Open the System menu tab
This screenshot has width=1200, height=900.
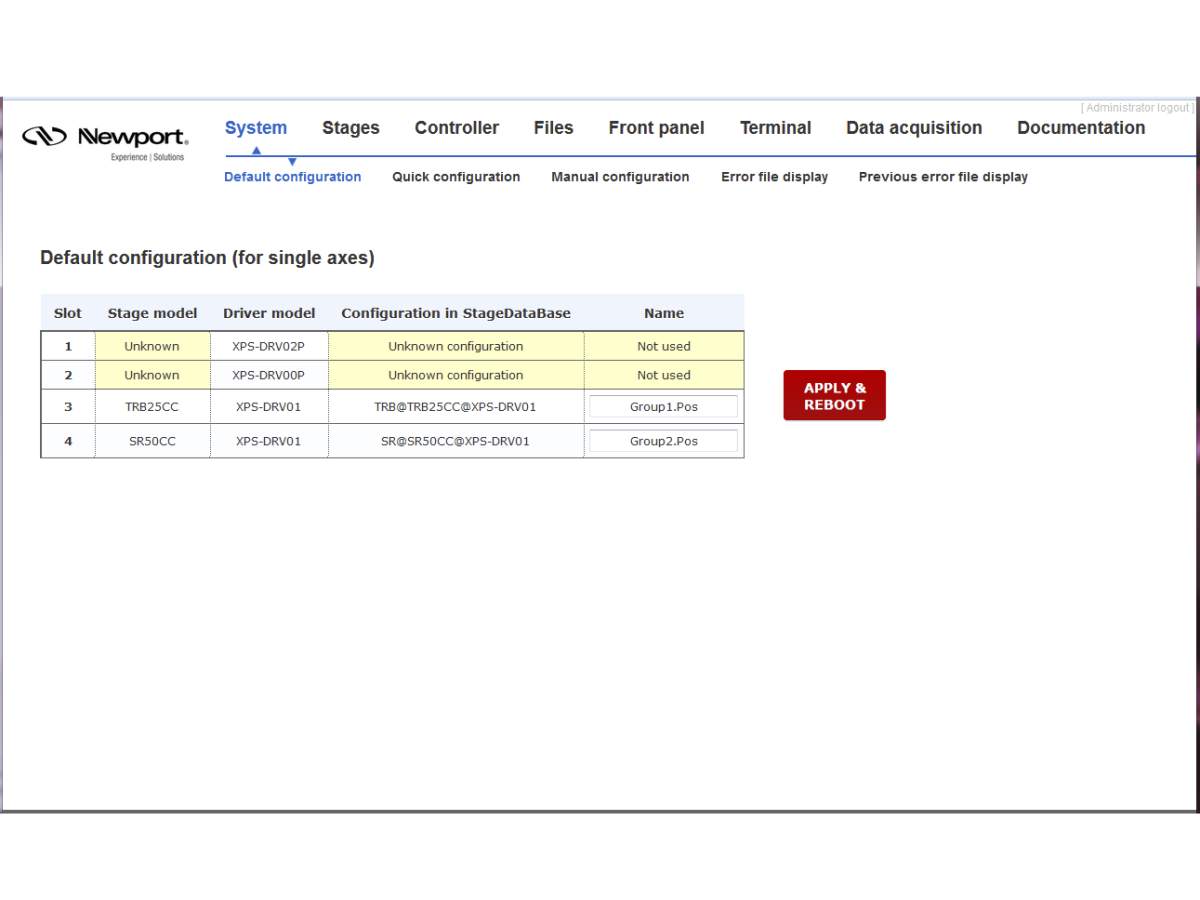[x=256, y=128]
